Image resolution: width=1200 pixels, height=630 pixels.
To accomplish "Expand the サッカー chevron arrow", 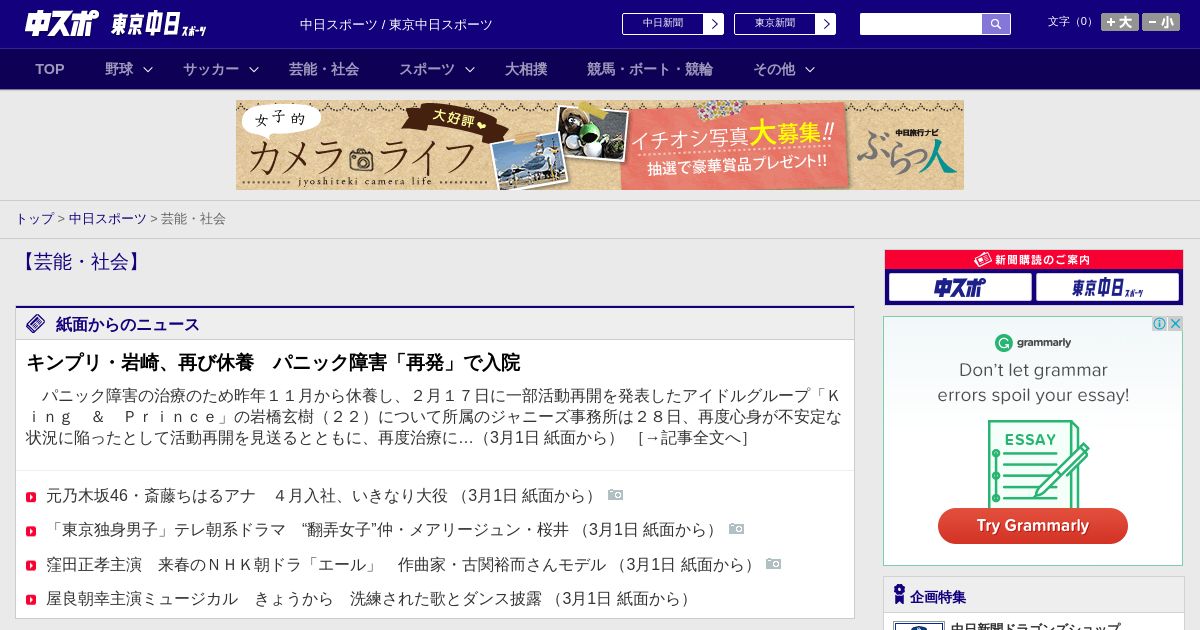I will 254,69.
